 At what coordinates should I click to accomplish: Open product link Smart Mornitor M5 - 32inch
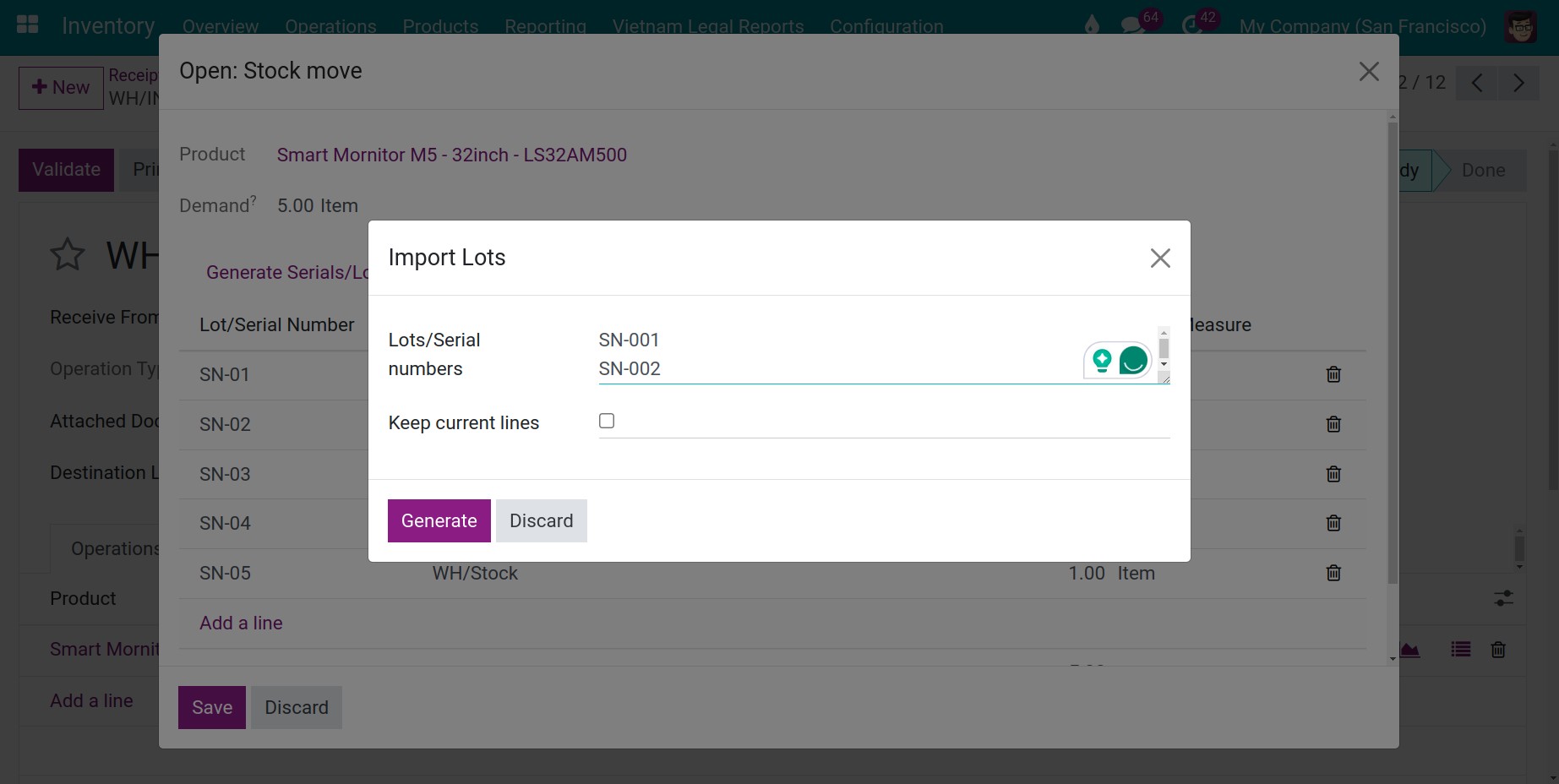coord(452,155)
